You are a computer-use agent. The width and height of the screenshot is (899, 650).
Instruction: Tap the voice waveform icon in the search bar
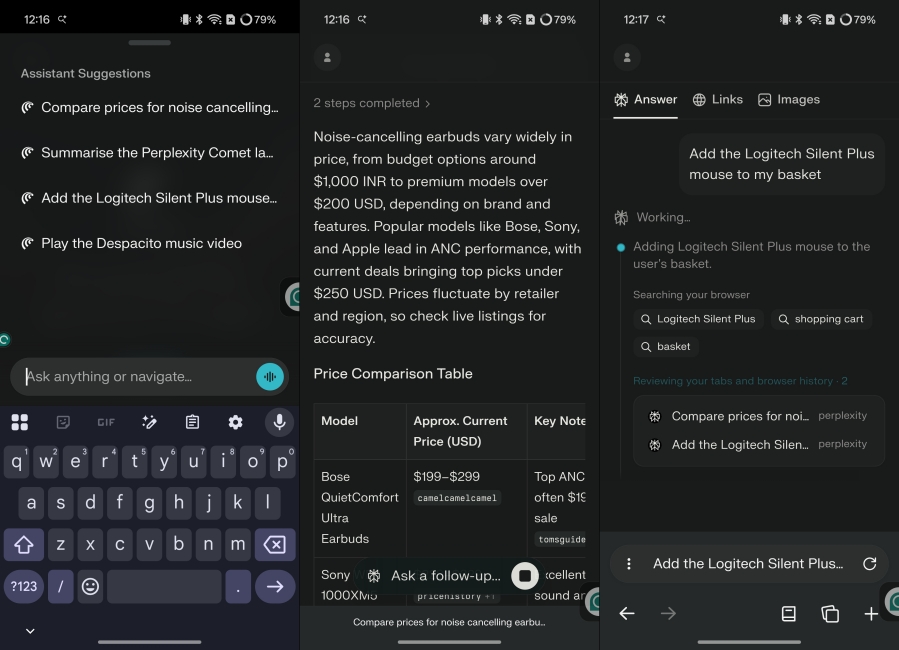tap(269, 377)
